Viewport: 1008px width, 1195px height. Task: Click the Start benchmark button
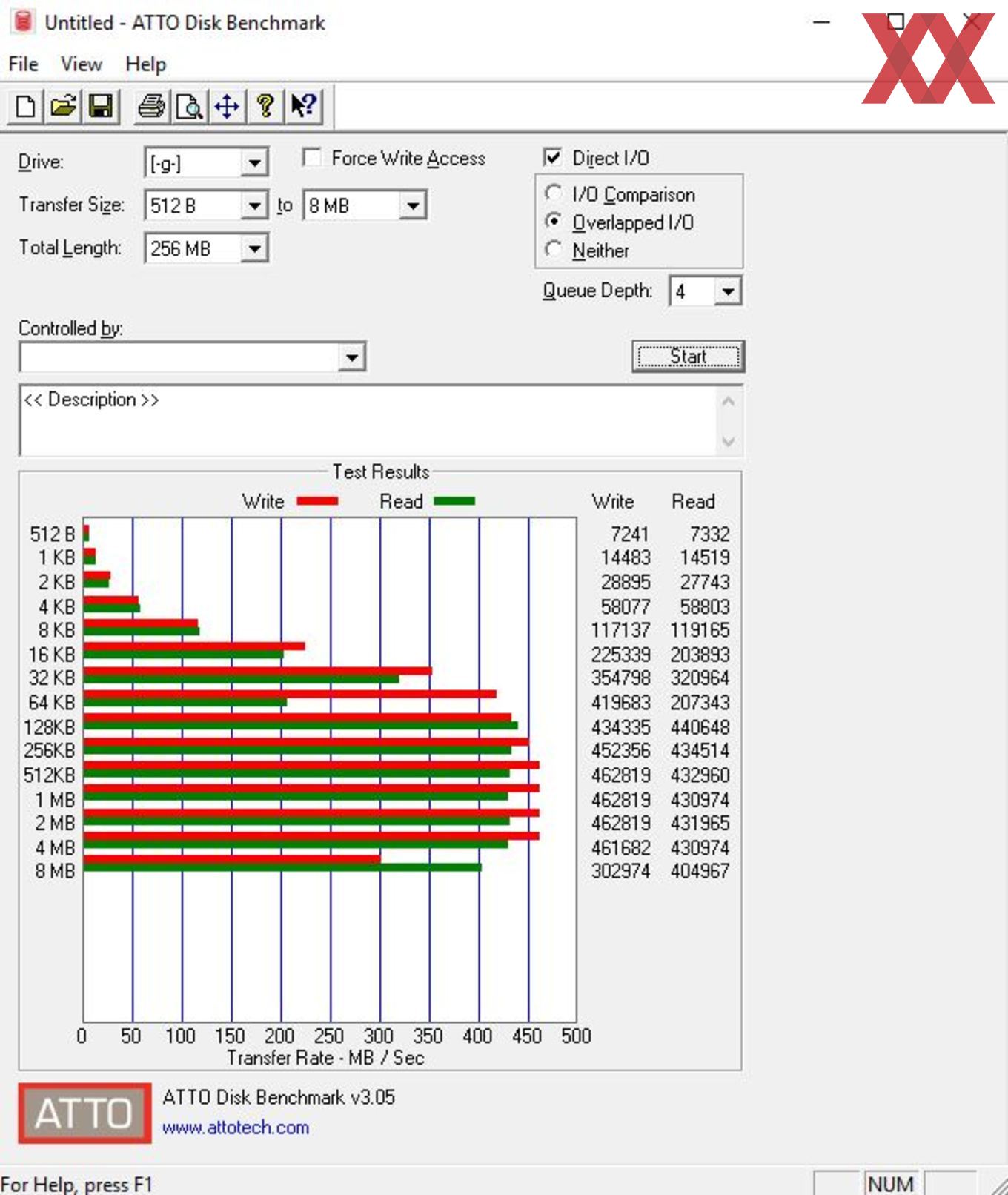(688, 357)
